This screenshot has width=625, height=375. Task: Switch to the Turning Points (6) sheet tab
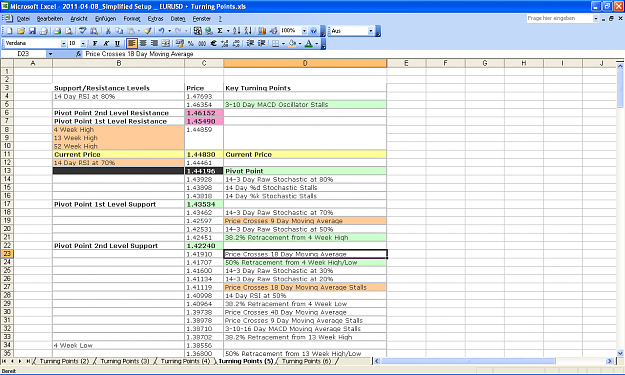click(x=306, y=361)
